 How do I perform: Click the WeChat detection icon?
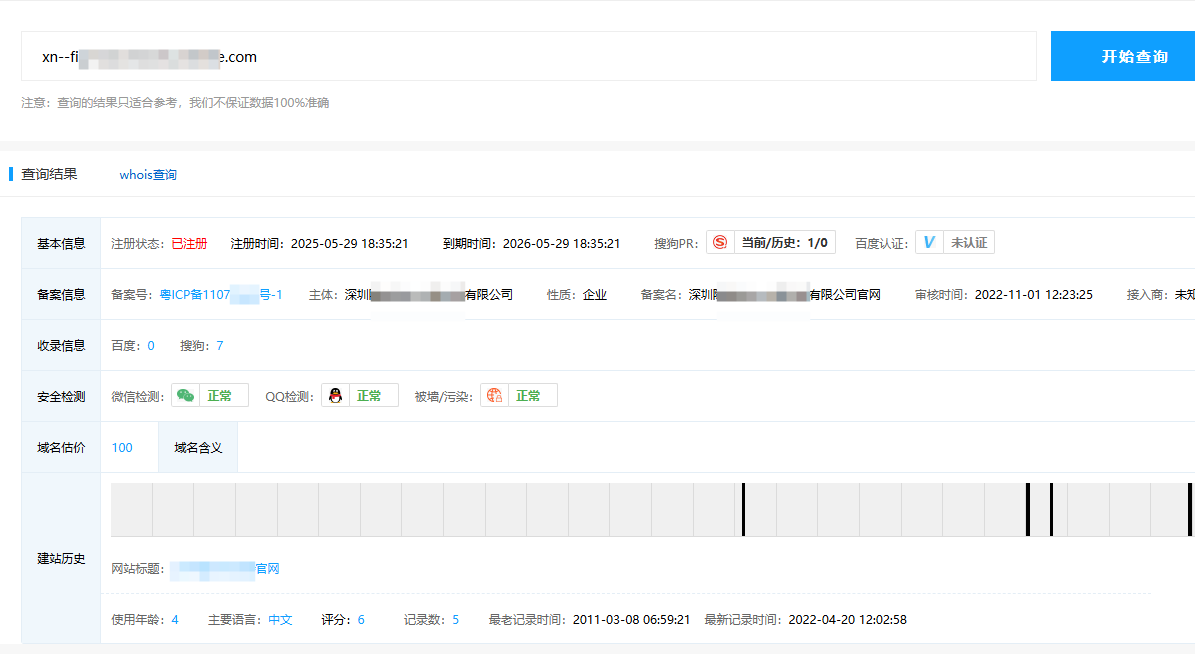pyautogui.click(x=185, y=396)
